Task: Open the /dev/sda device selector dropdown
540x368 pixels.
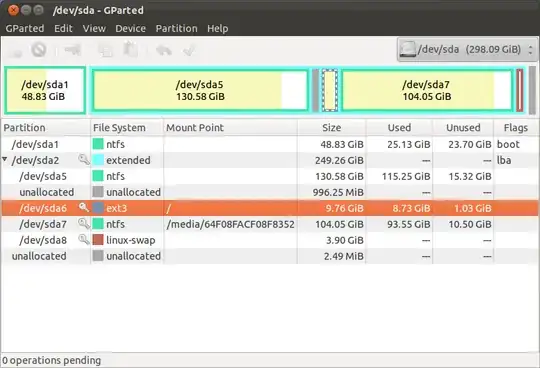Action: point(467,50)
